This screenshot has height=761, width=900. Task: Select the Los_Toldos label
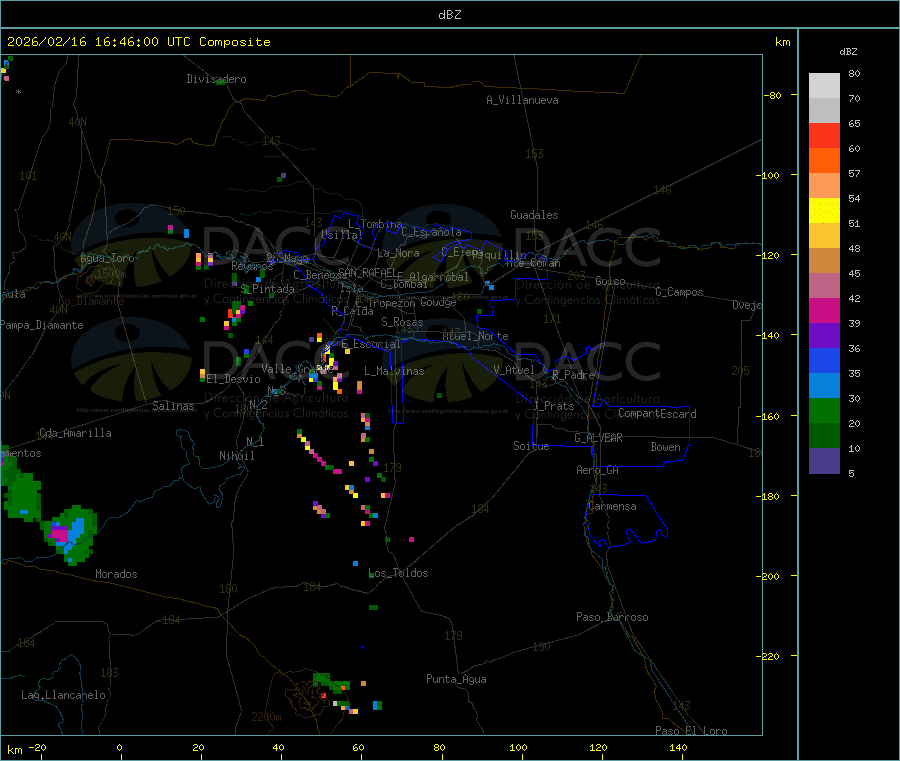point(398,573)
